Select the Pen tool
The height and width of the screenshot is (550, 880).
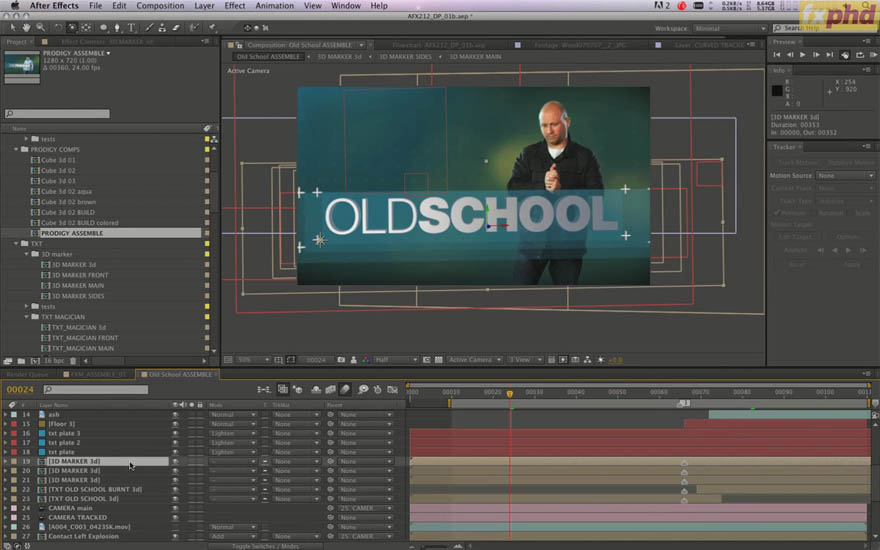click(117, 27)
